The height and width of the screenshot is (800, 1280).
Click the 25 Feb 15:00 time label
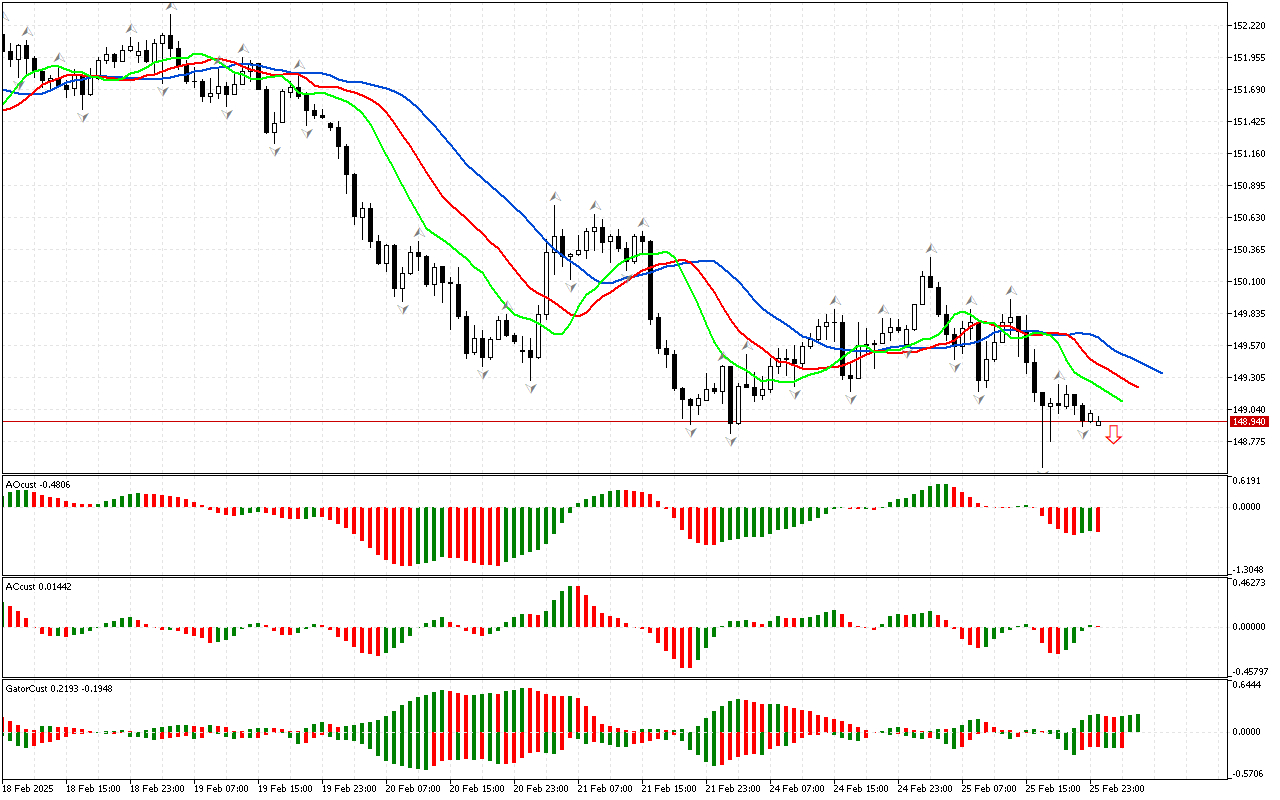1052,789
